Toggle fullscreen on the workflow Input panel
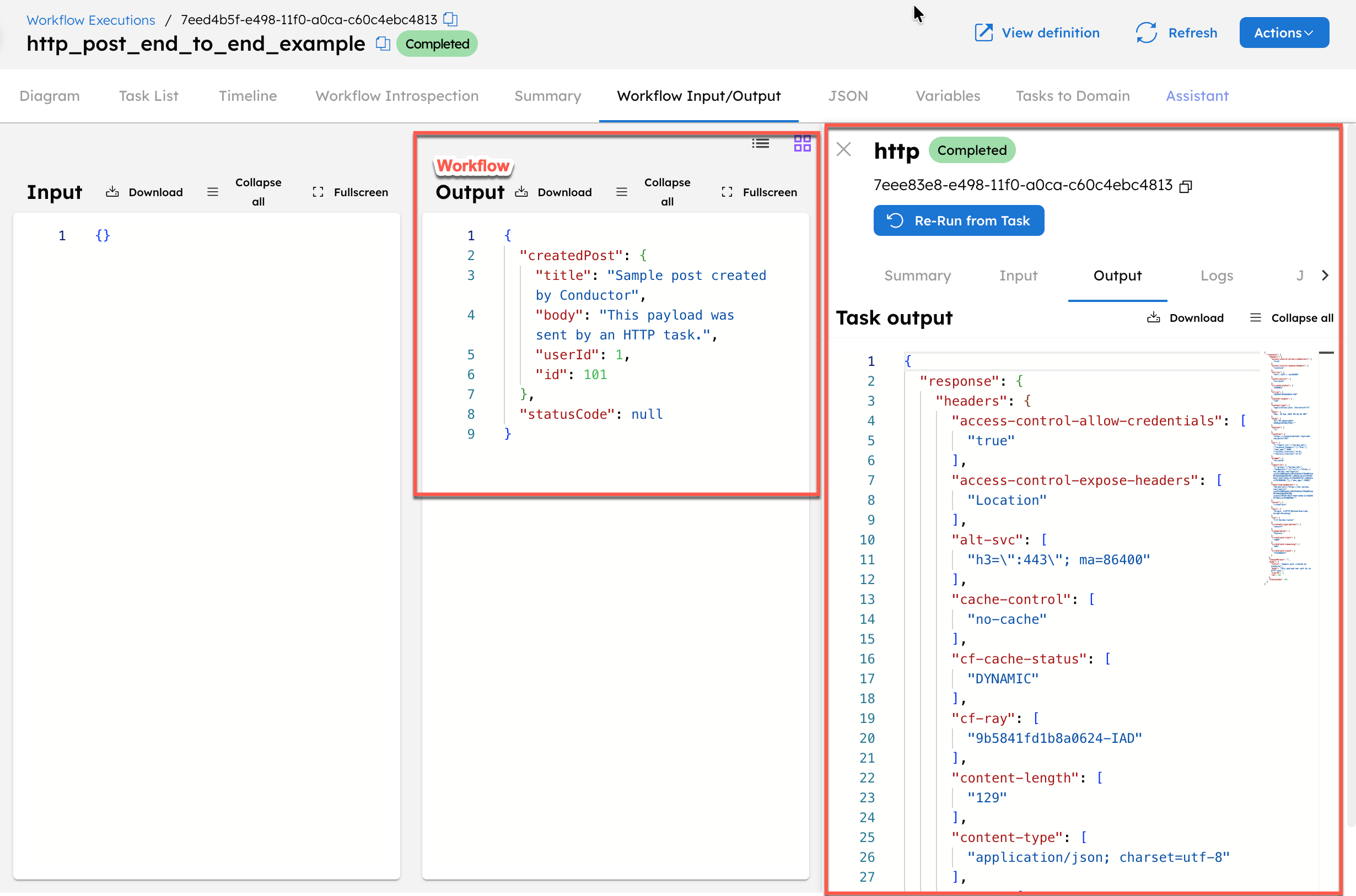1356x896 pixels. click(x=350, y=192)
